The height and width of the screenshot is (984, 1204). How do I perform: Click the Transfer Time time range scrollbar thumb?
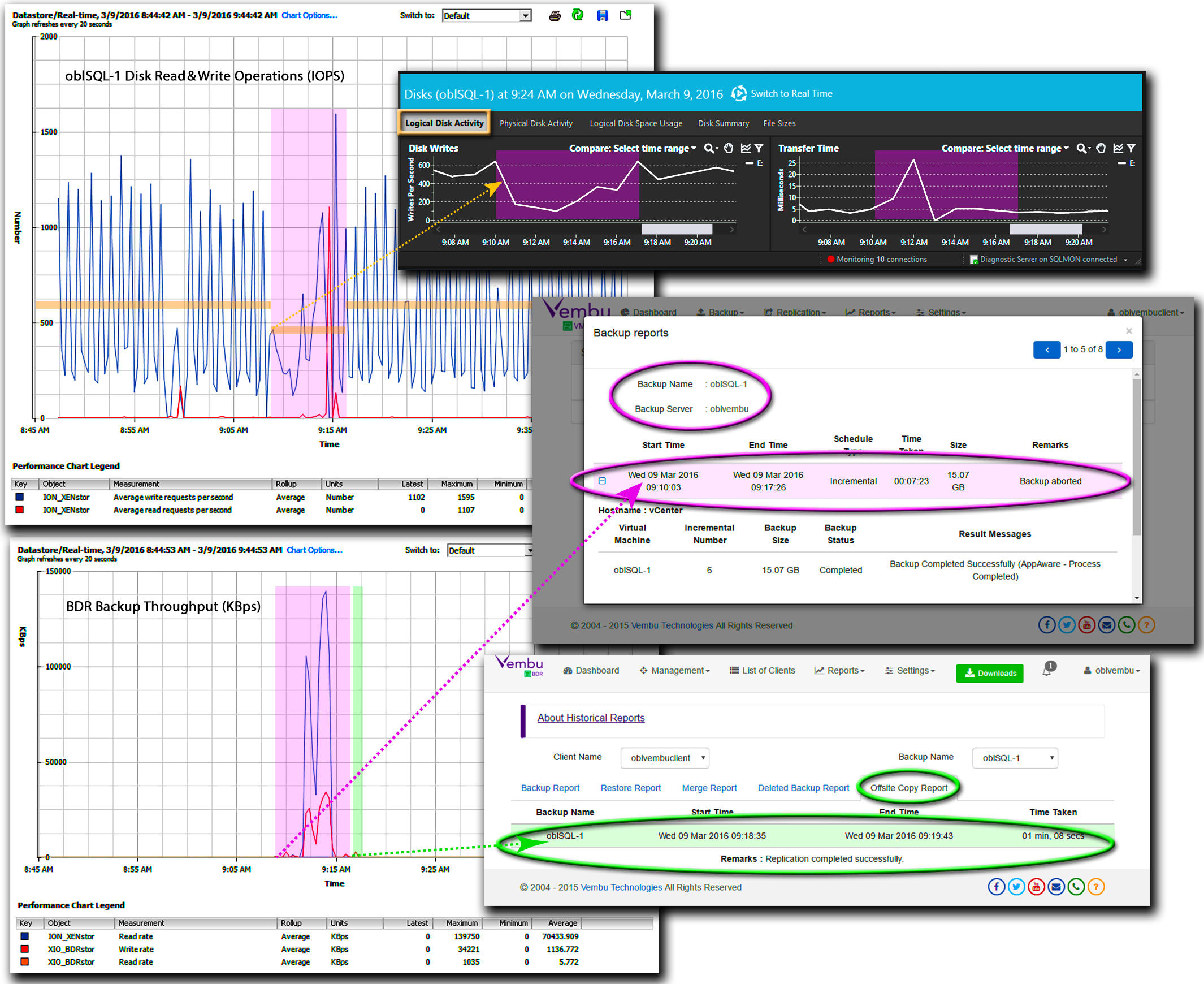(x=1046, y=229)
